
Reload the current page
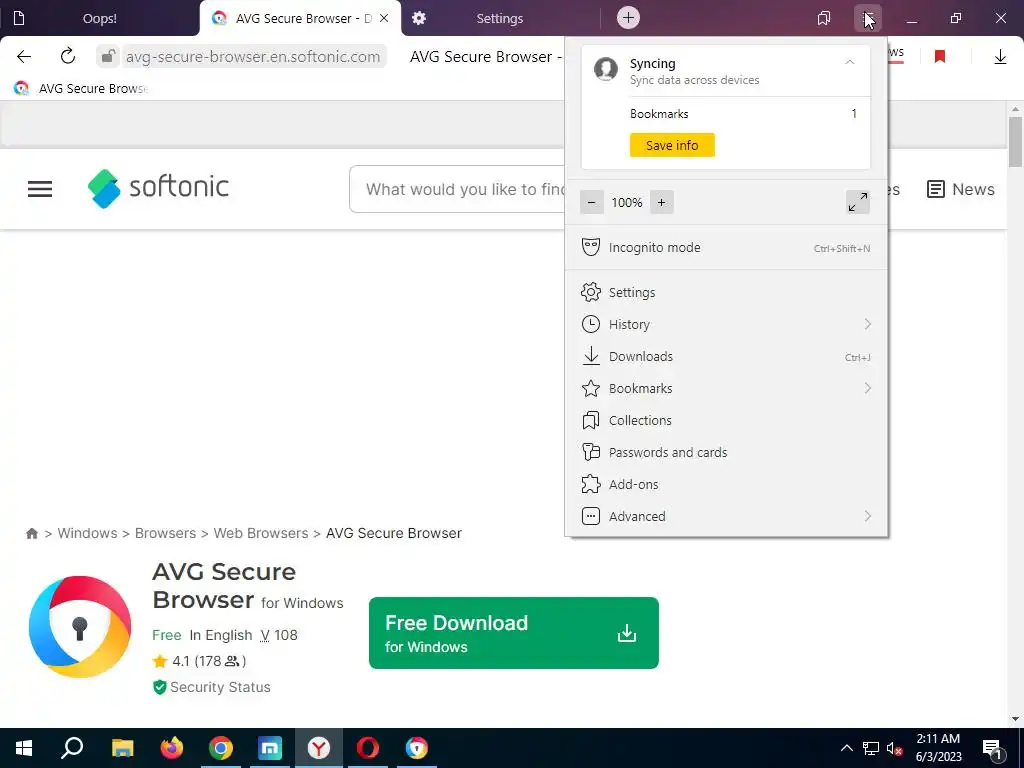pos(68,56)
